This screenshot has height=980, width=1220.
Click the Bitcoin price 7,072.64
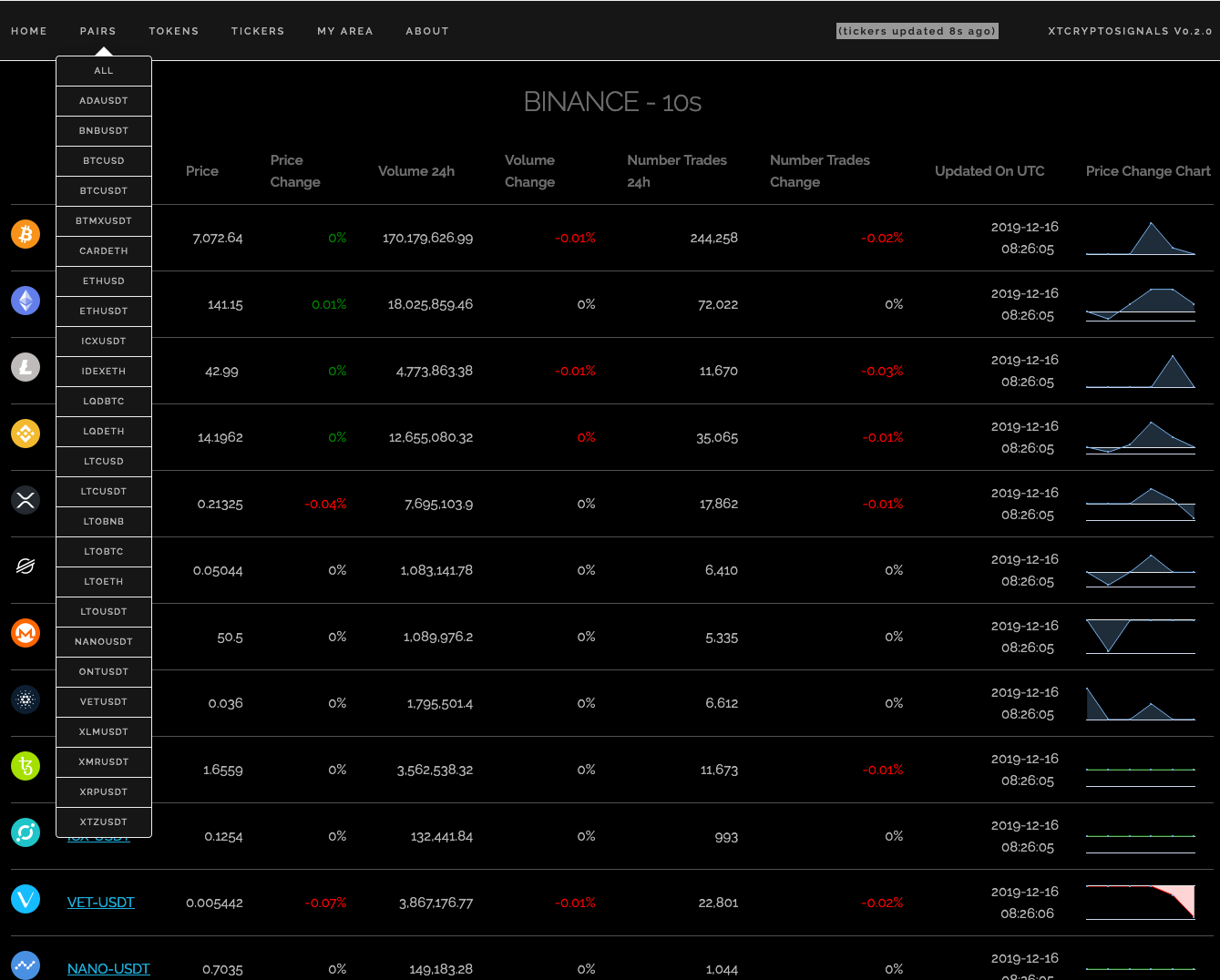coord(218,238)
